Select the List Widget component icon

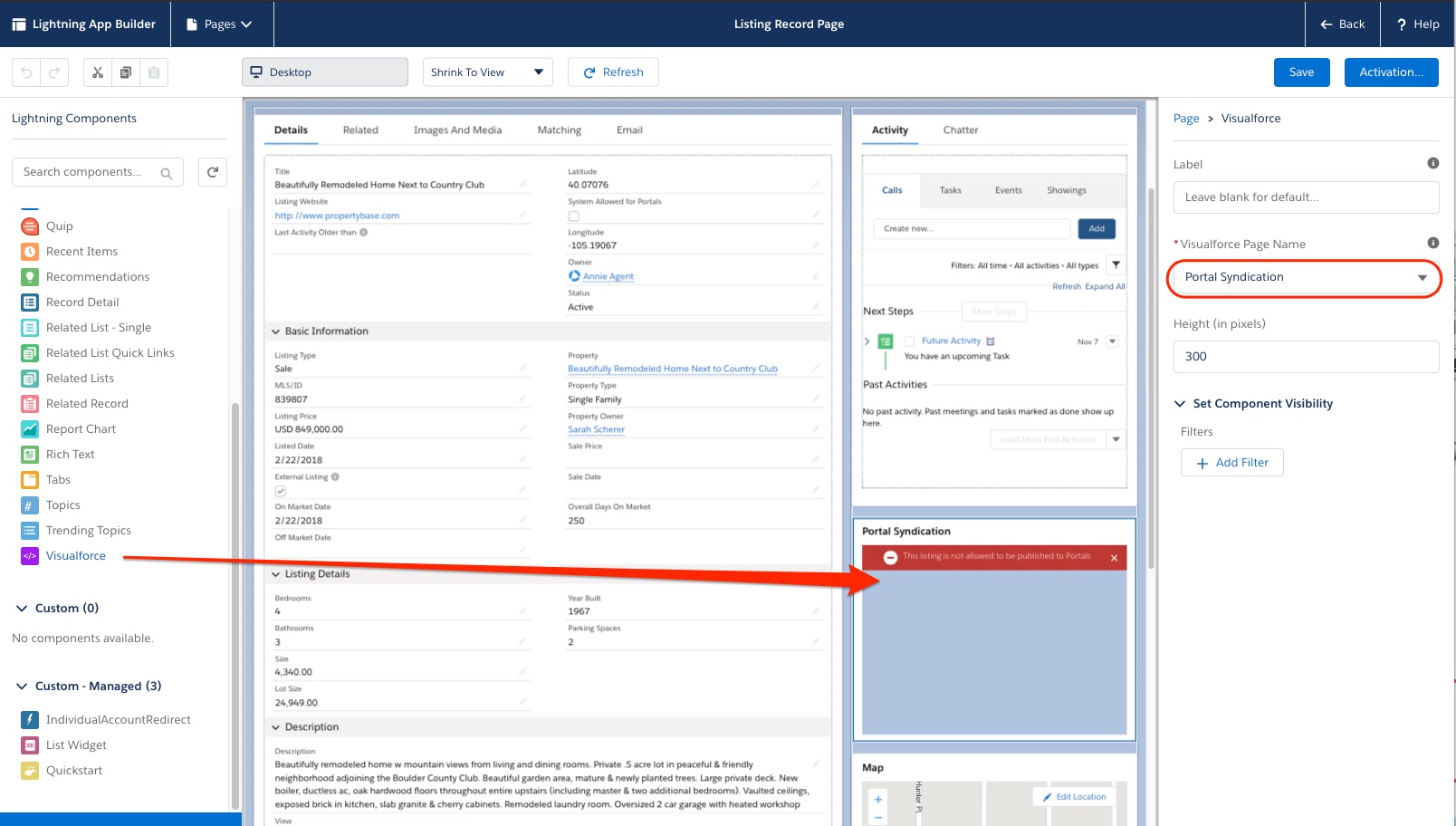(30, 745)
